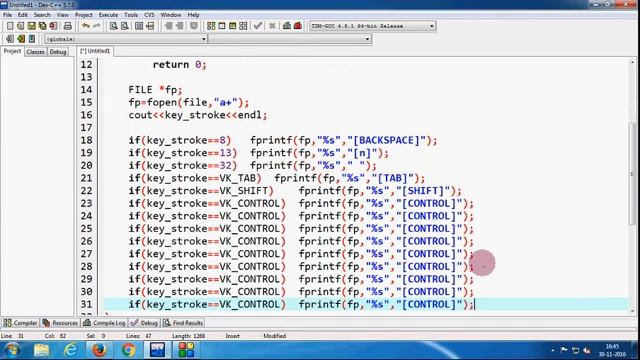Click the "a+" string on line 15

(x=226, y=102)
